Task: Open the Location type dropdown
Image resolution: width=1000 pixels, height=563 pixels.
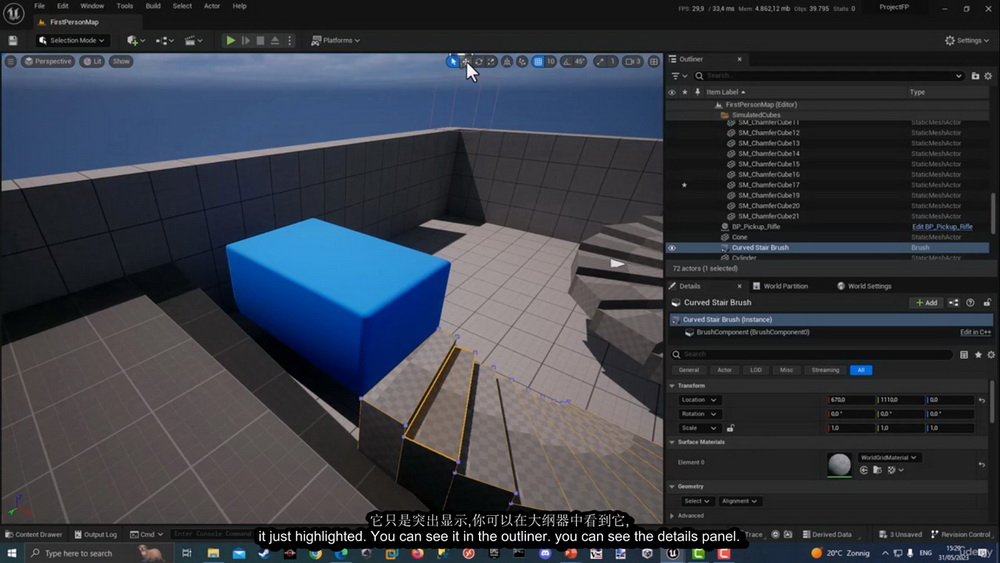Action: pos(699,400)
